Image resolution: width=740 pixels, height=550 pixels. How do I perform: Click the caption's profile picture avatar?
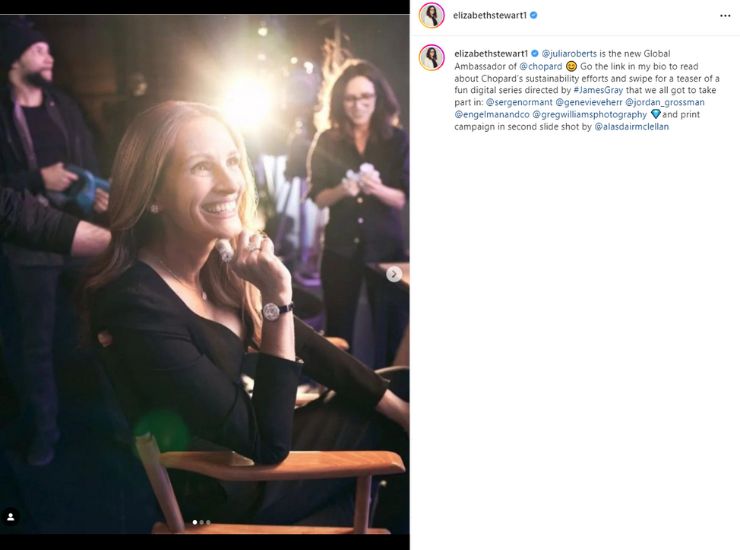pyautogui.click(x=432, y=57)
